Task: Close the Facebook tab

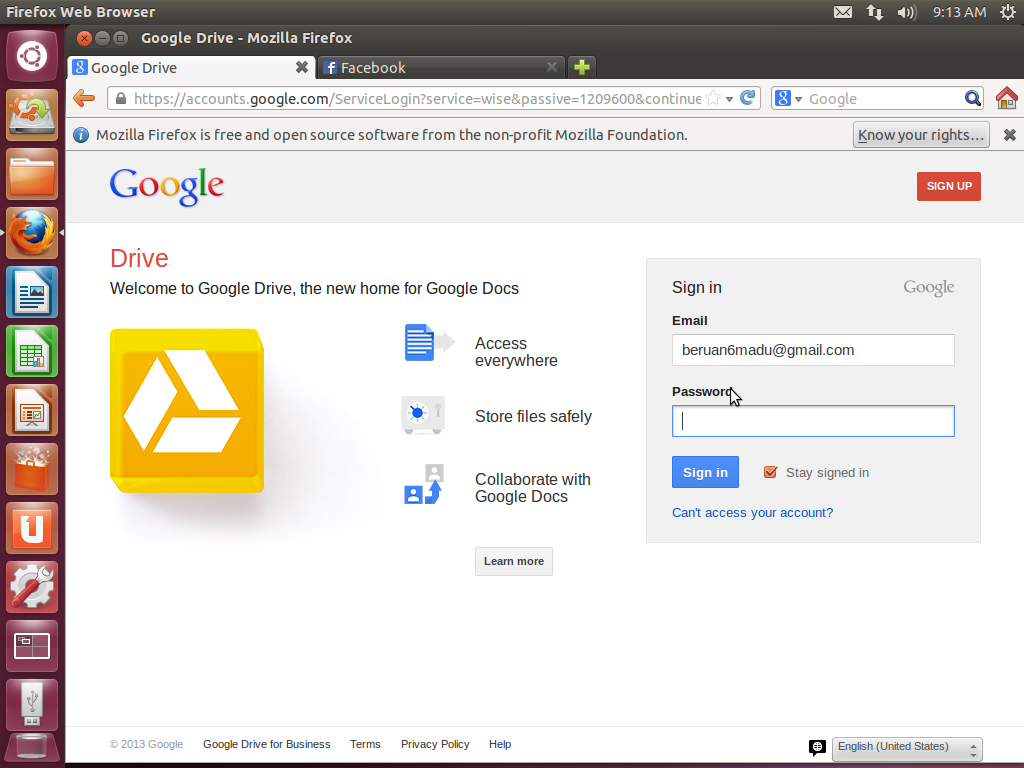Action: pyautogui.click(x=552, y=67)
